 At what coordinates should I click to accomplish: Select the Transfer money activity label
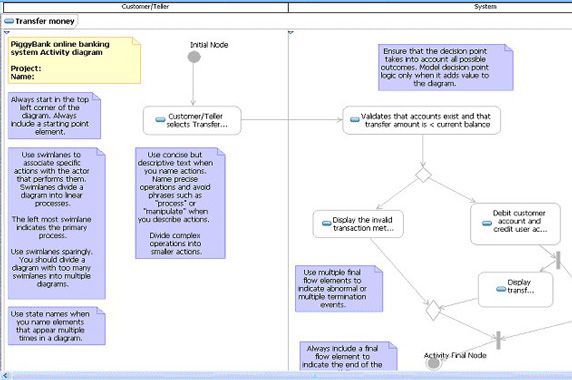click(45, 22)
